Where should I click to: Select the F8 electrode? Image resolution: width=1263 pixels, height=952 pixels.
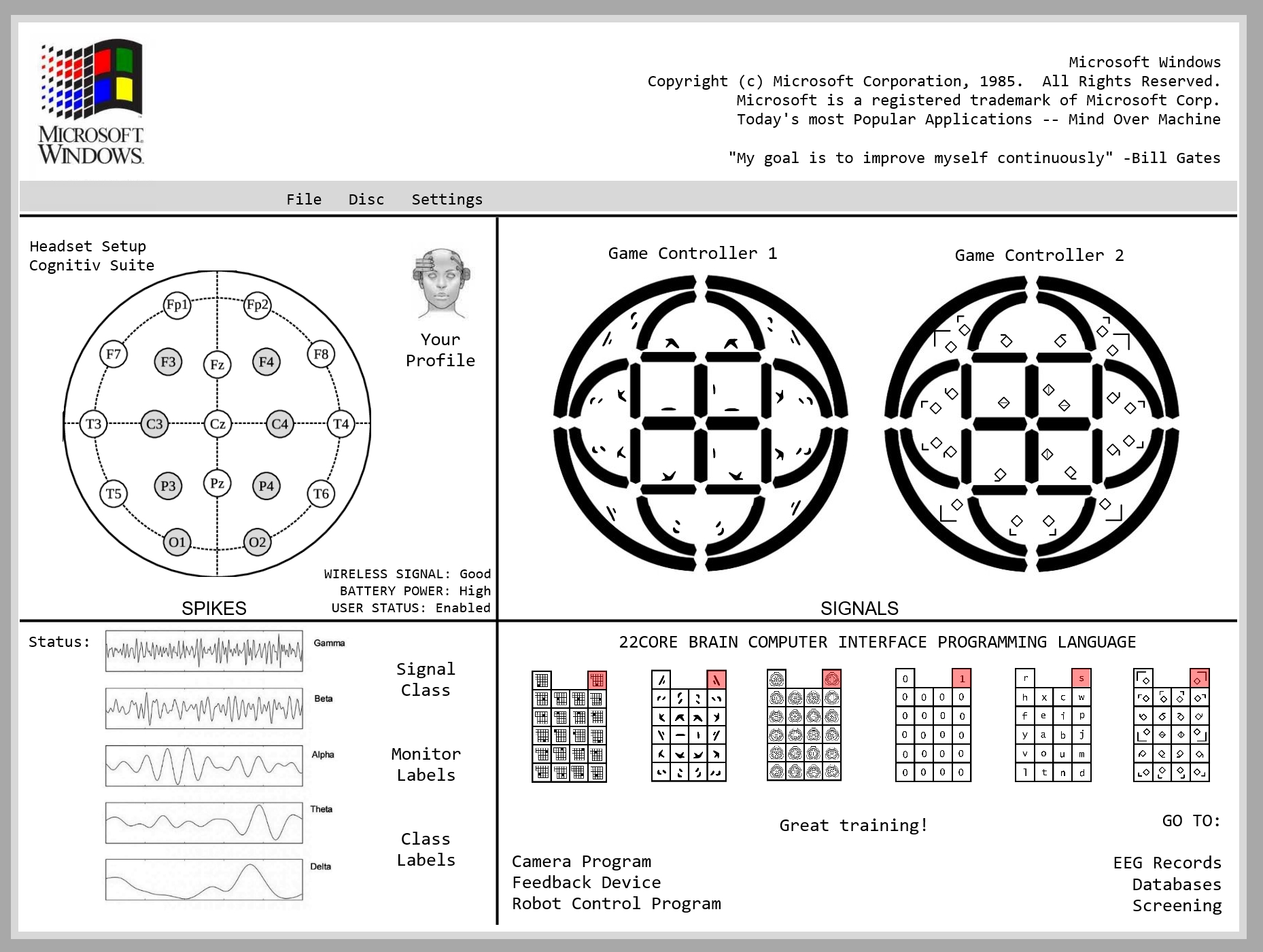tap(321, 355)
